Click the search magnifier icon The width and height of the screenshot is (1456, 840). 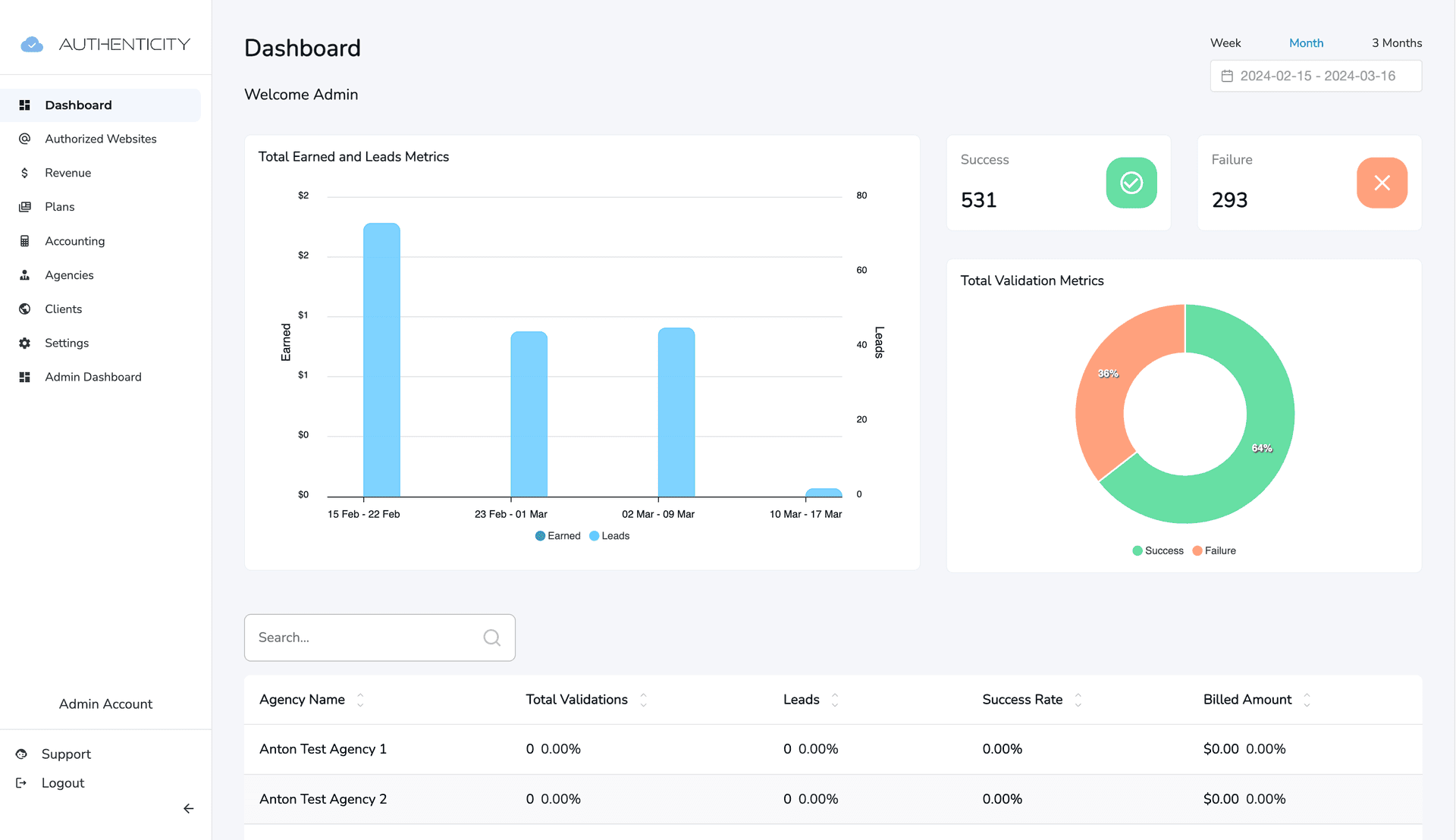492,638
